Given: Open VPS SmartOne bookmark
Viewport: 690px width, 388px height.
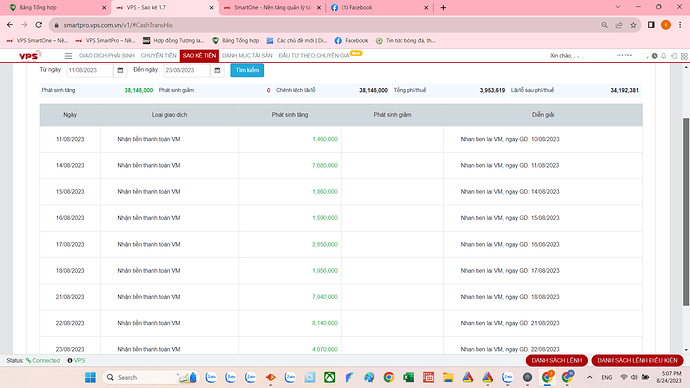Looking at the screenshot, I should click(37, 40).
